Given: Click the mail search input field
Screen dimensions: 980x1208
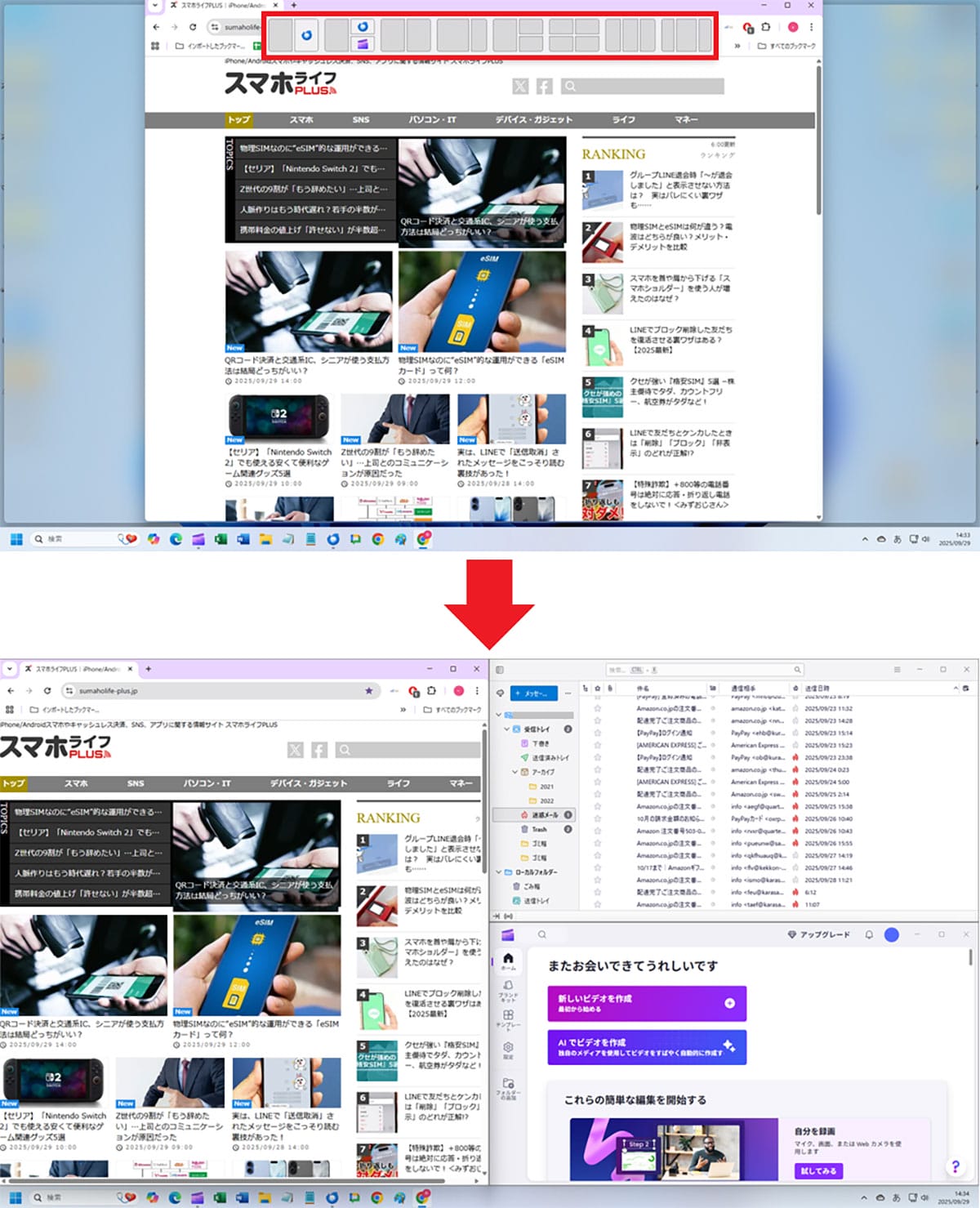Looking at the screenshot, I should pyautogui.click(x=704, y=670).
